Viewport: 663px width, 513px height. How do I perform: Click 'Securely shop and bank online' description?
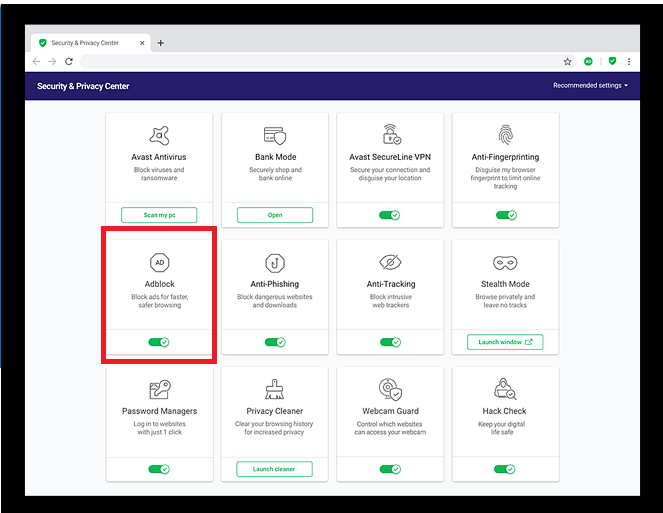275,174
